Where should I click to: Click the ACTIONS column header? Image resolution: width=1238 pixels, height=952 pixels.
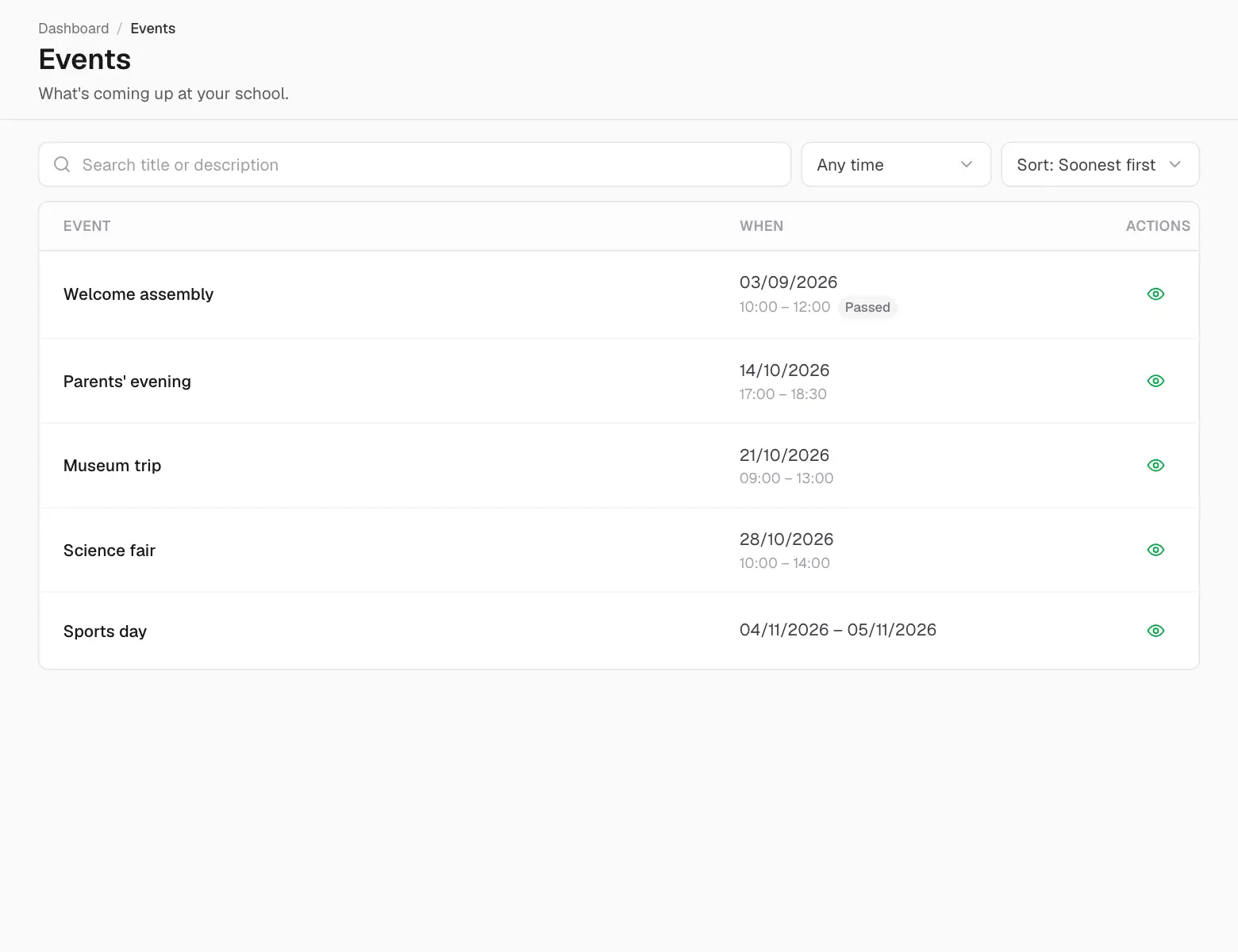(x=1158, y=226)
